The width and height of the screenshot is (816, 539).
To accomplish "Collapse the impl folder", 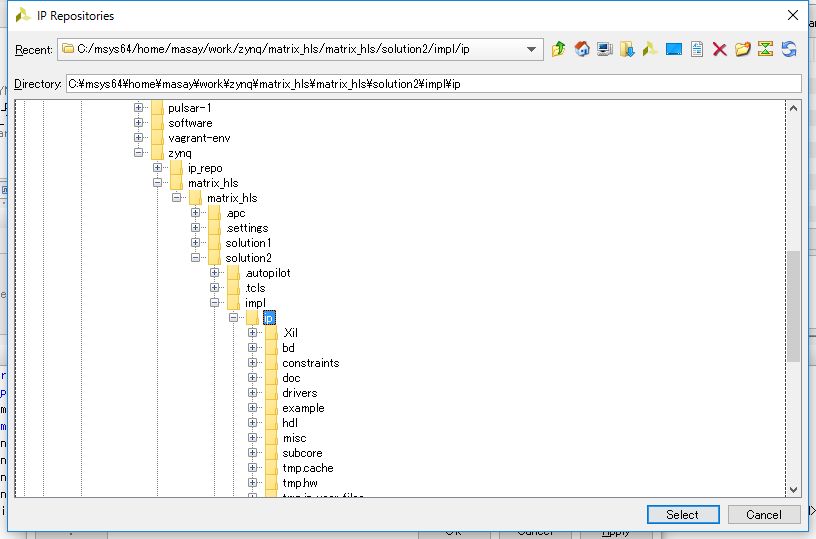I will click(214, 302).
